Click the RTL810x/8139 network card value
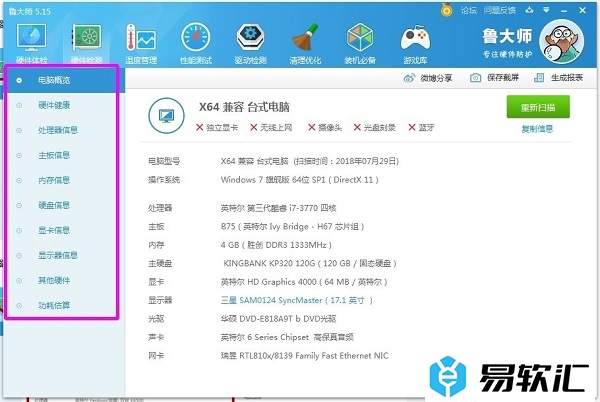The image size is (600, 402). tap(304, 356)
